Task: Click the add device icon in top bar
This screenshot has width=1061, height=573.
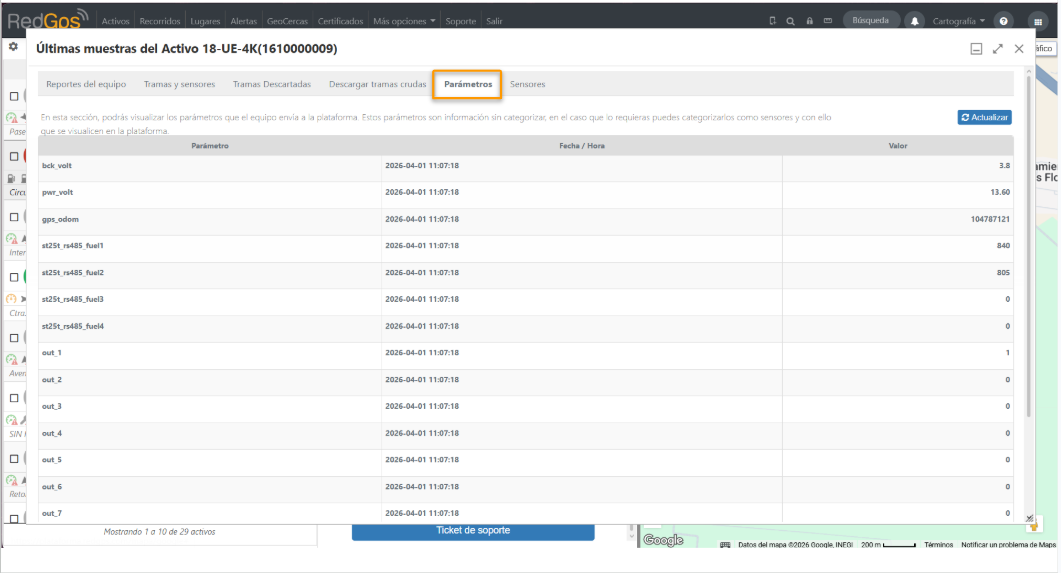Action: click(x=772, y=21)
